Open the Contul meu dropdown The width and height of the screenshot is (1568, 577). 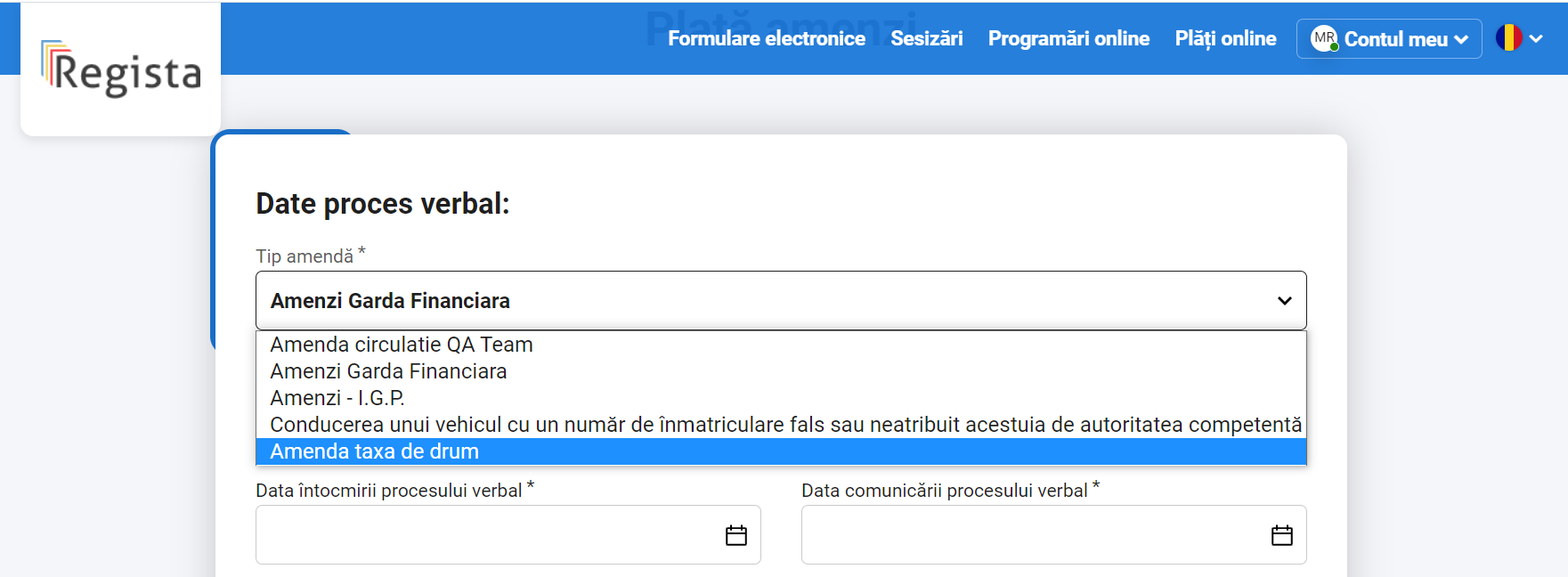click(x=1389, y=38)
